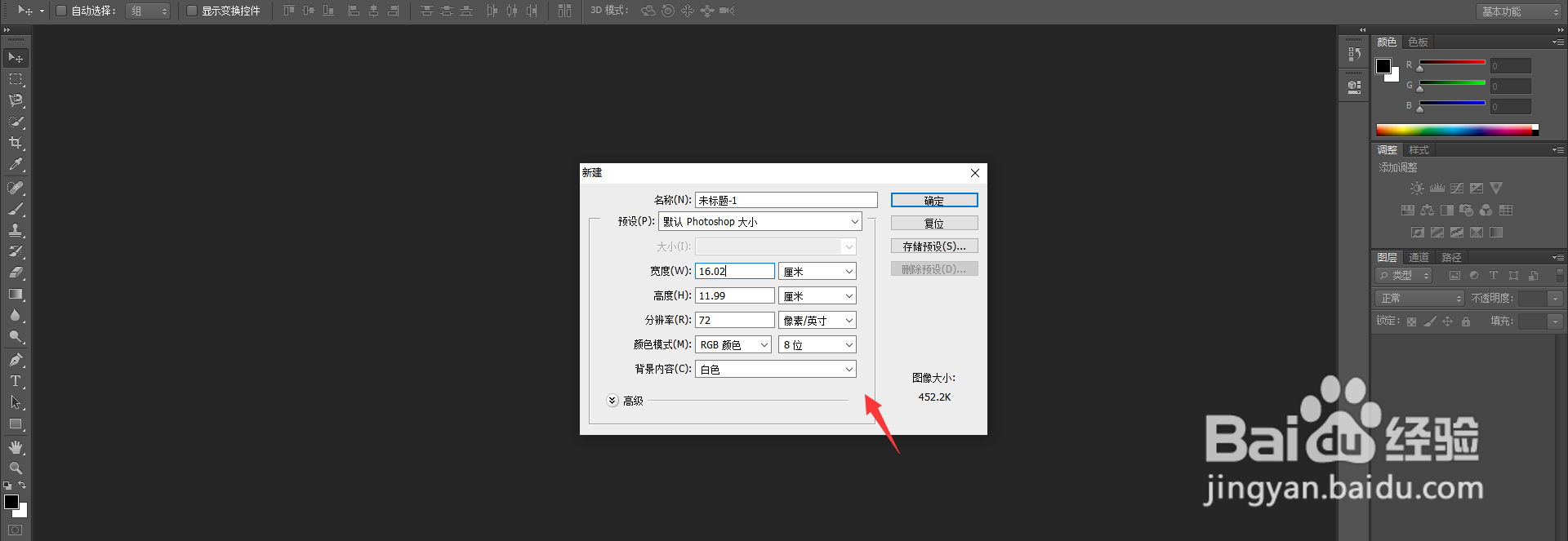Select the Zoom tool
Image resolution: width=1568 pixels, height=541 pixels.
tap(16, 468)
